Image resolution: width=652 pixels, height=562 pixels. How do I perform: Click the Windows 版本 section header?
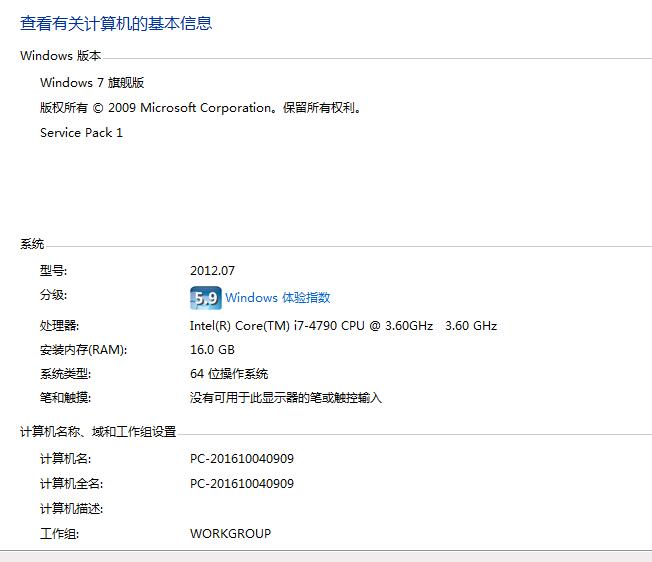click(60, 56)
